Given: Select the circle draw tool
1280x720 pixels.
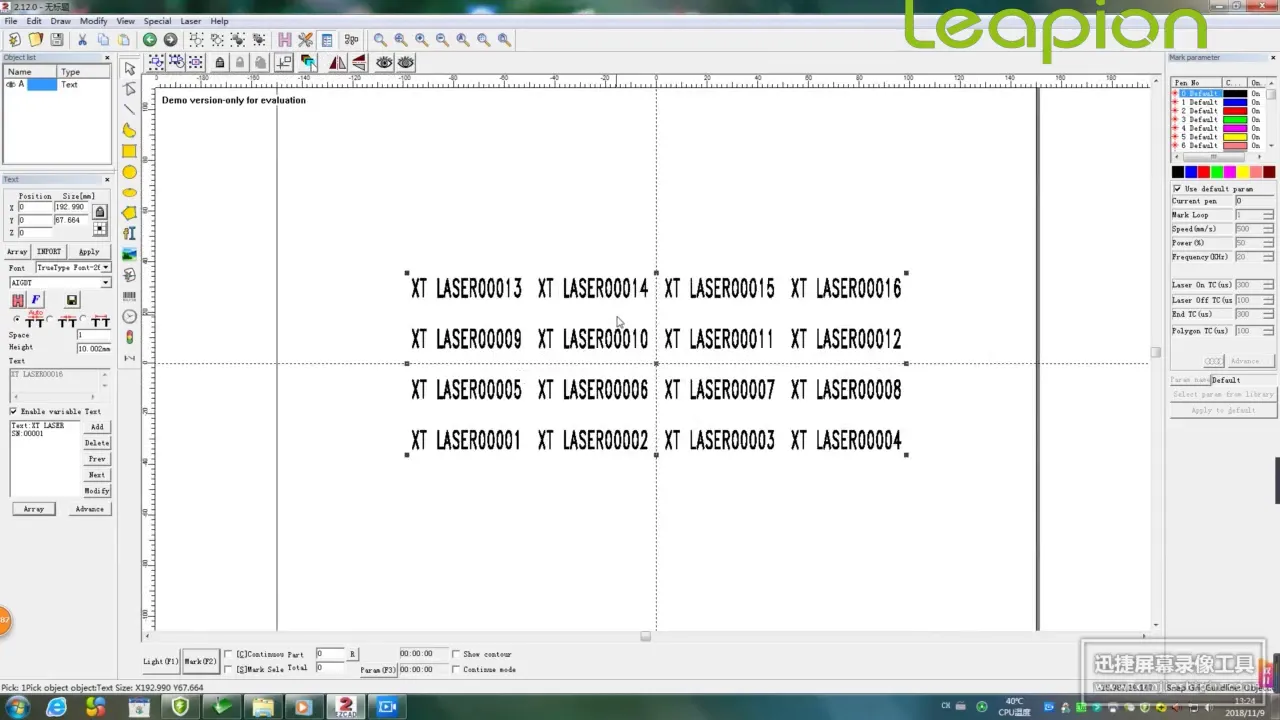Looking at the screenshot, I should tap(129, 172).
